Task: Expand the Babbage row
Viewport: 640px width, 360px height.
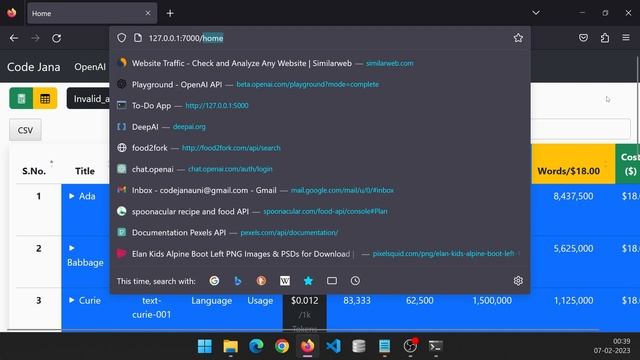Action: click(71, 248)
